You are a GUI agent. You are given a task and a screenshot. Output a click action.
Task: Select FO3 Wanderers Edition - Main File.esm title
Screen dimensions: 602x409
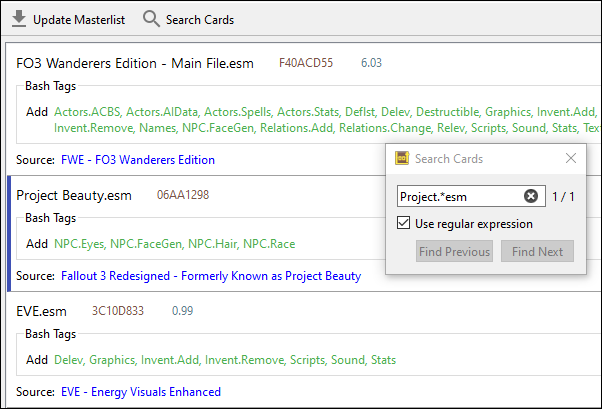coord(135,63)
